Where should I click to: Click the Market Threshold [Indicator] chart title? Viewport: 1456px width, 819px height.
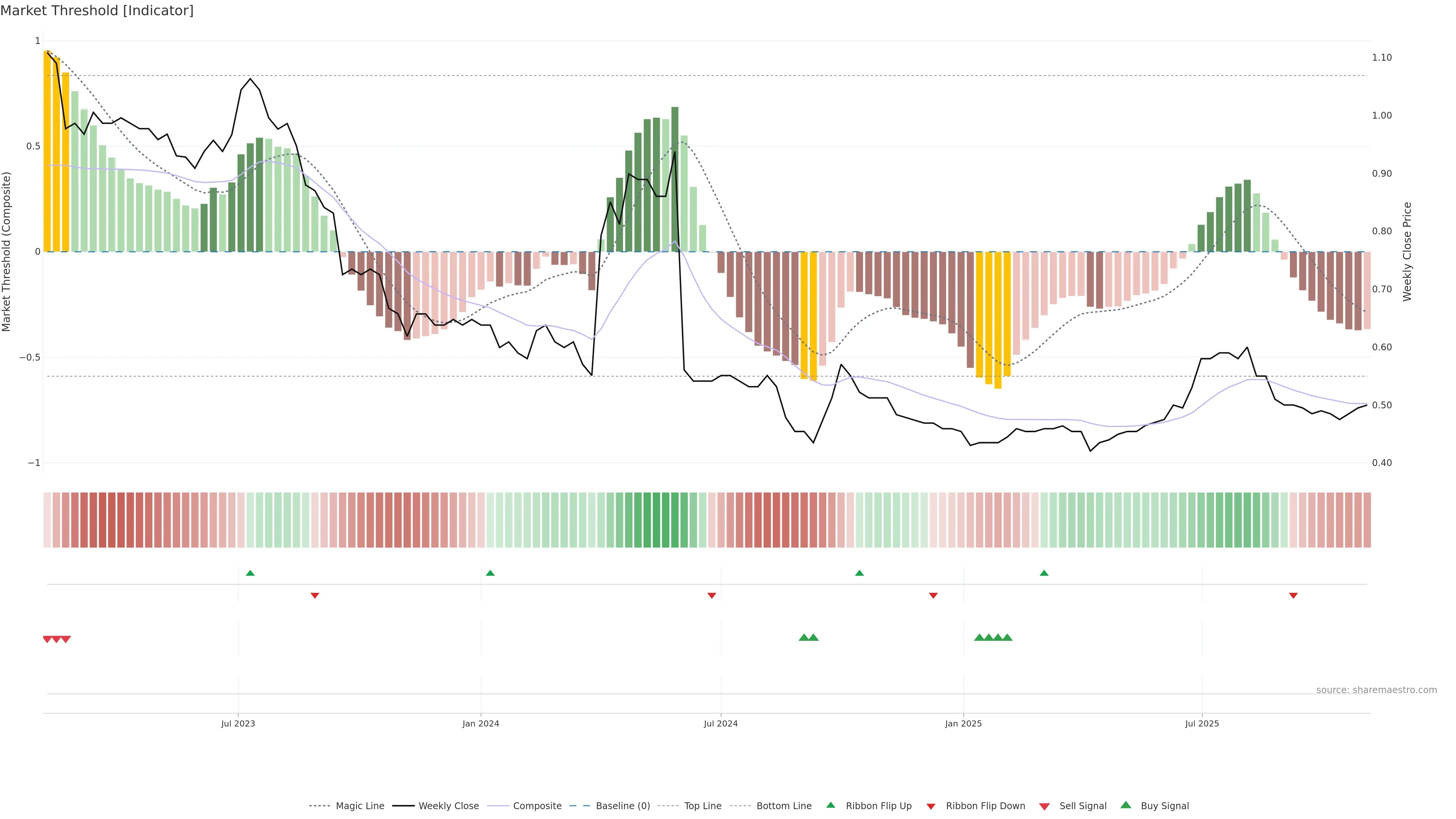coord(97,11)
